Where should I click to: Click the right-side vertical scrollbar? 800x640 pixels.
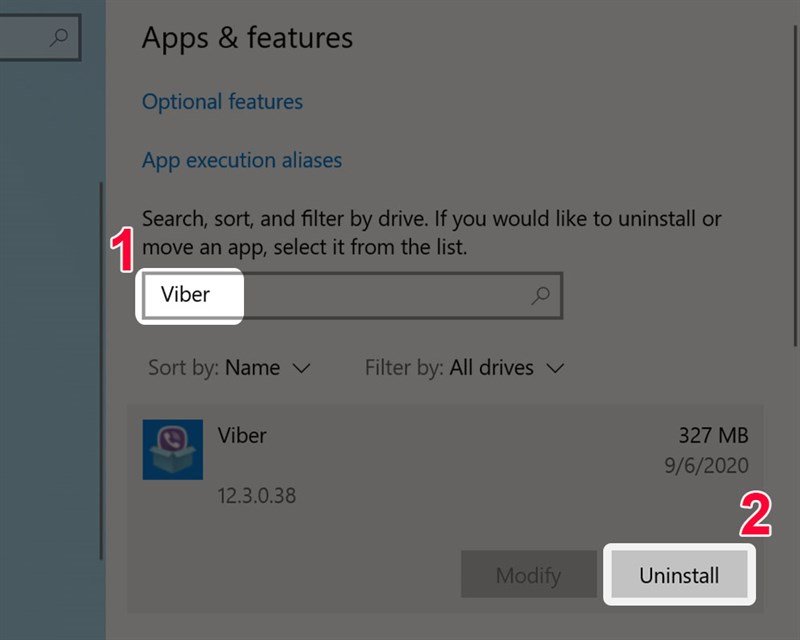[x=795, y=186]
